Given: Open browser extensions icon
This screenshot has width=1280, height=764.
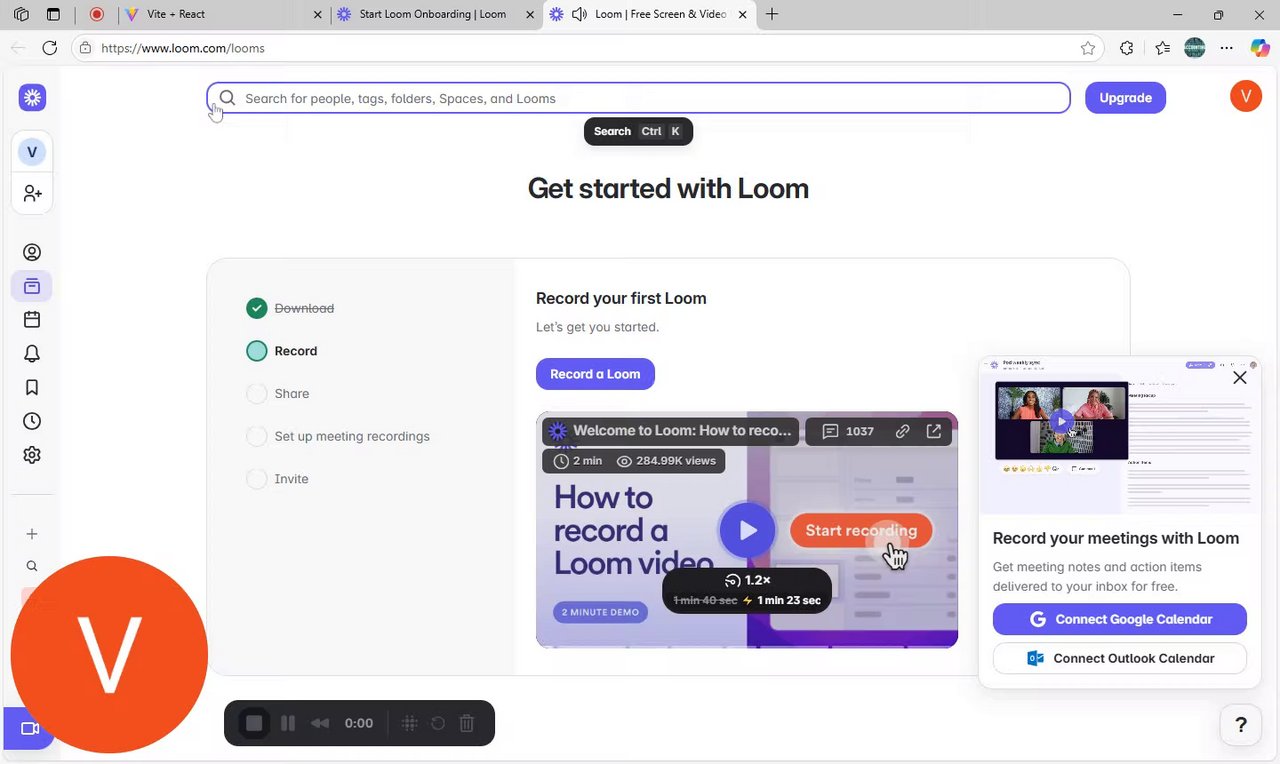Looking at the screenshot, I should click(x=1127, y=48).
